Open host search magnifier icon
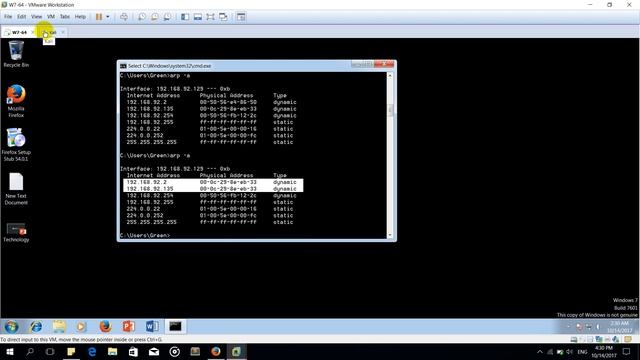The height and width of the screenshot is (360, 640). click(30, 351)
